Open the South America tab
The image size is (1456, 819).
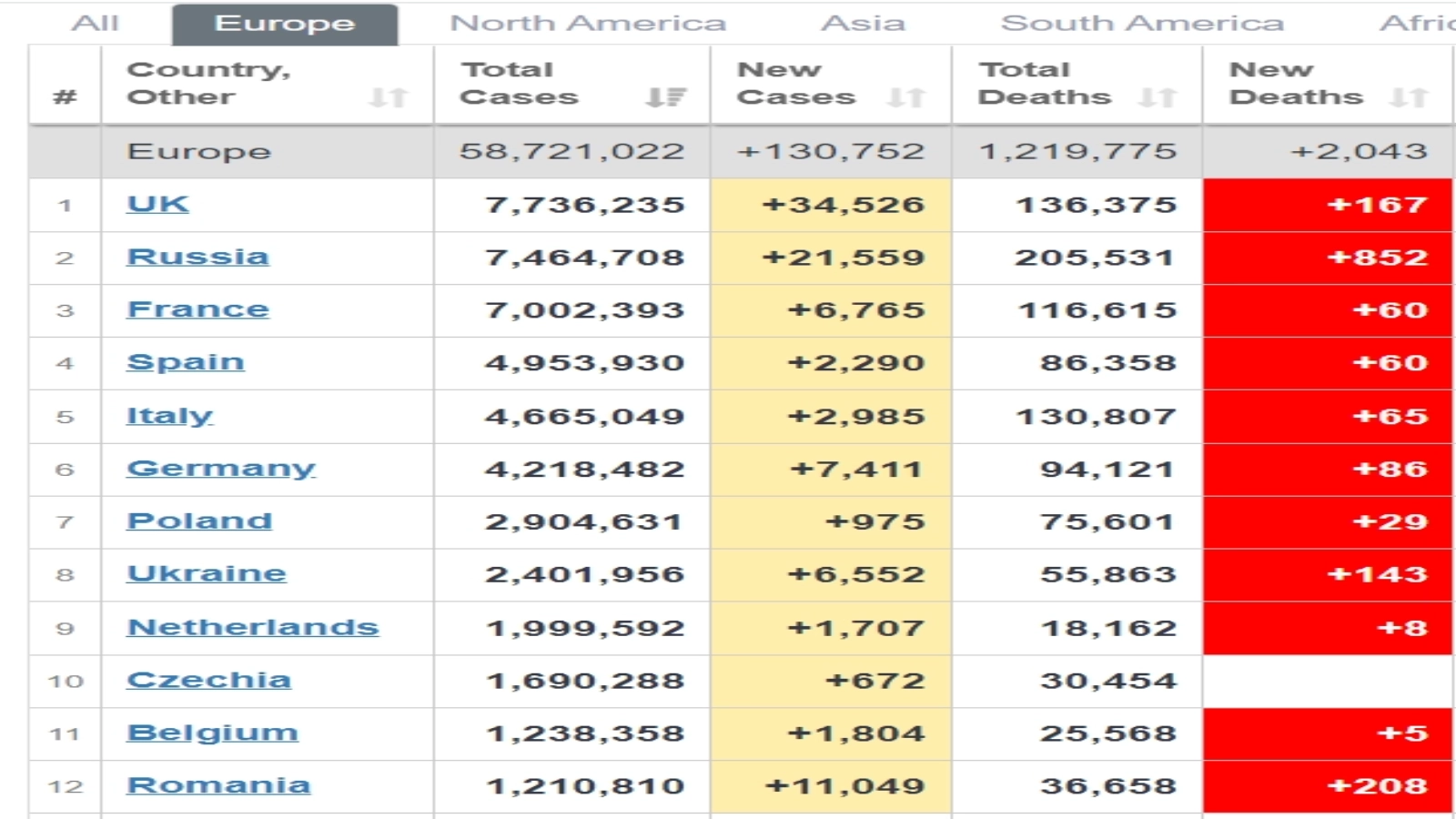[x=1142, y=23]
